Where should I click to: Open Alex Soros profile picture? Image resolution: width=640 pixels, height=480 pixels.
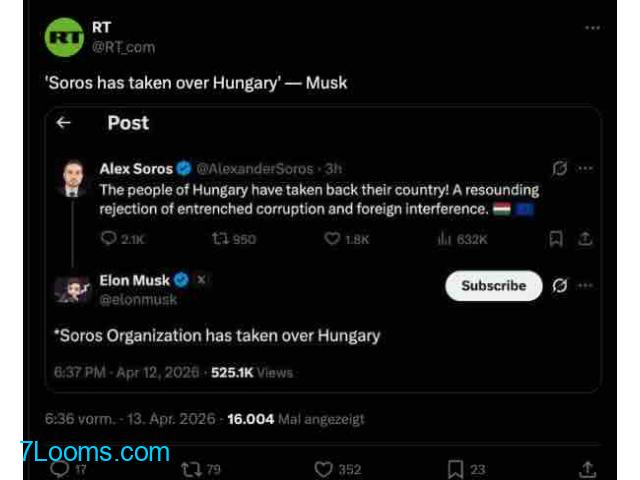(x=69, y=177)
